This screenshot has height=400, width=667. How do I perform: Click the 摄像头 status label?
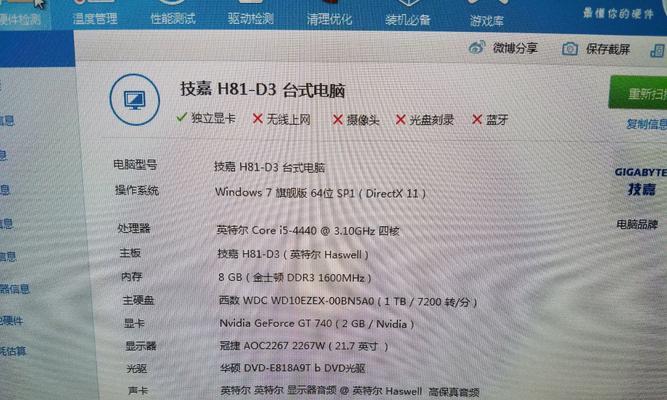[362, 120]
